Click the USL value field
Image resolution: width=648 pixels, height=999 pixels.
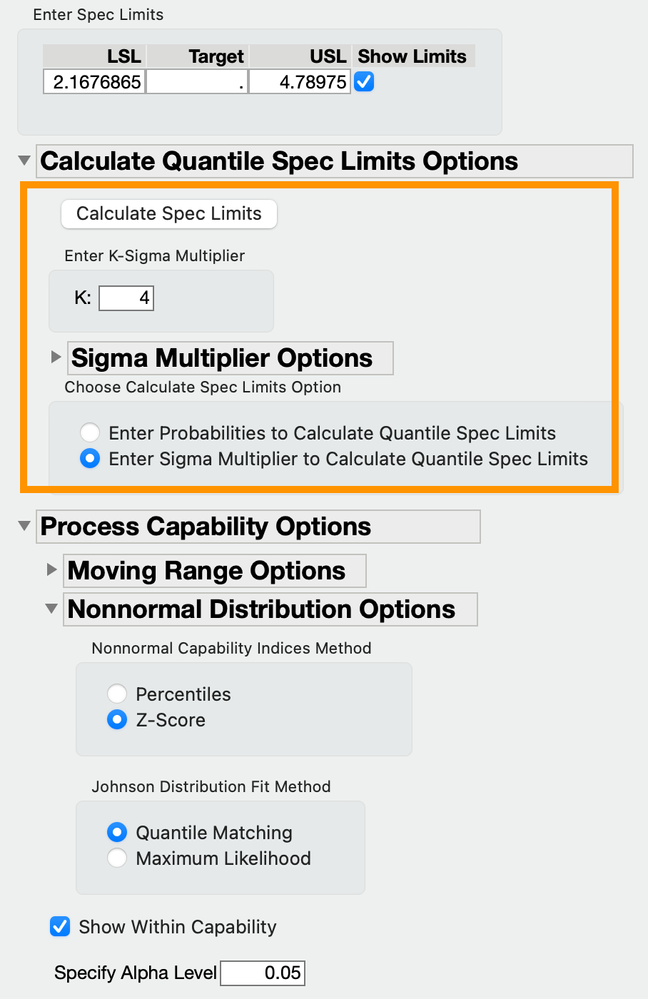click(x=299, y=82)
